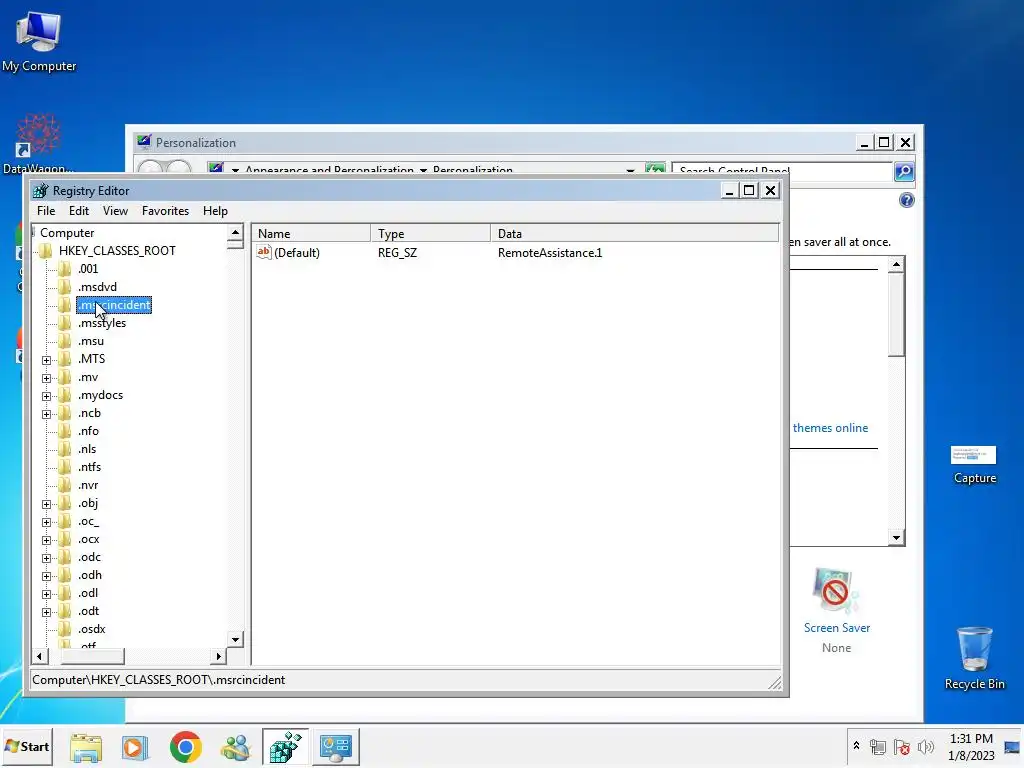1024x768 pixels.
Task: Open Windows Explorer from the taskbar
Action: (x=86, y=747)
